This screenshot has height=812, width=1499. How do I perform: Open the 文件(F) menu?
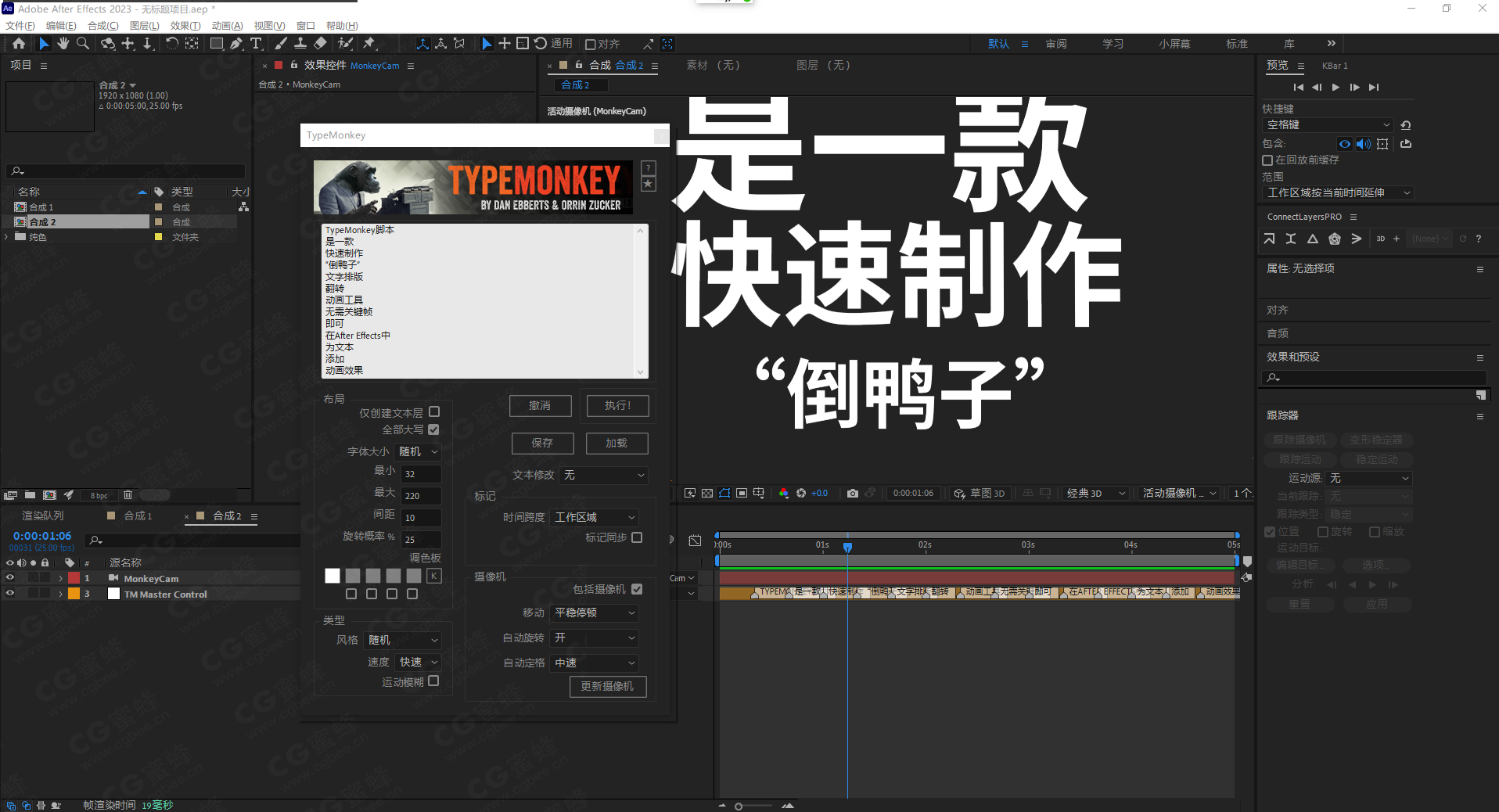pyautogui.click(x=20, y=26)
